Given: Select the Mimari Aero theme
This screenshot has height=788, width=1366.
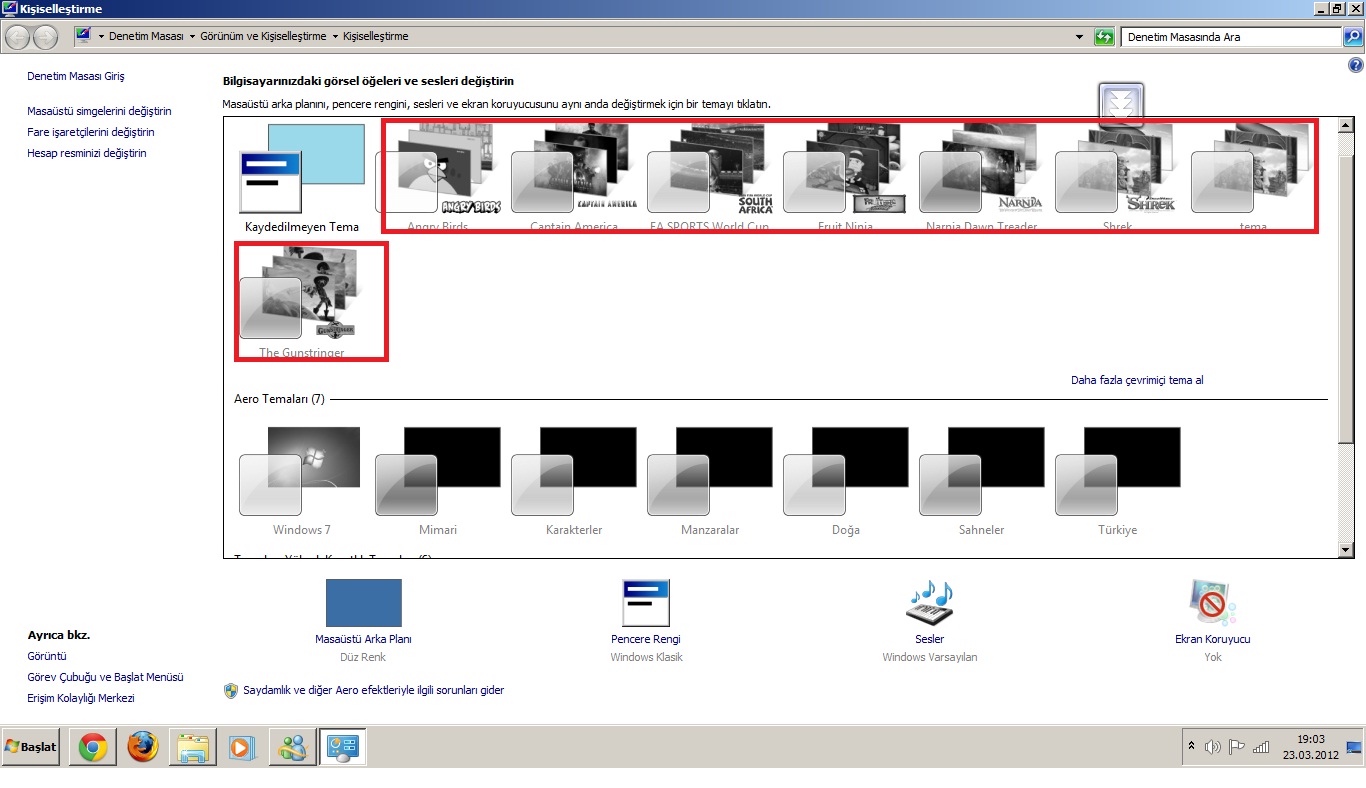Looking at the screenshot, I should [438, 481].
